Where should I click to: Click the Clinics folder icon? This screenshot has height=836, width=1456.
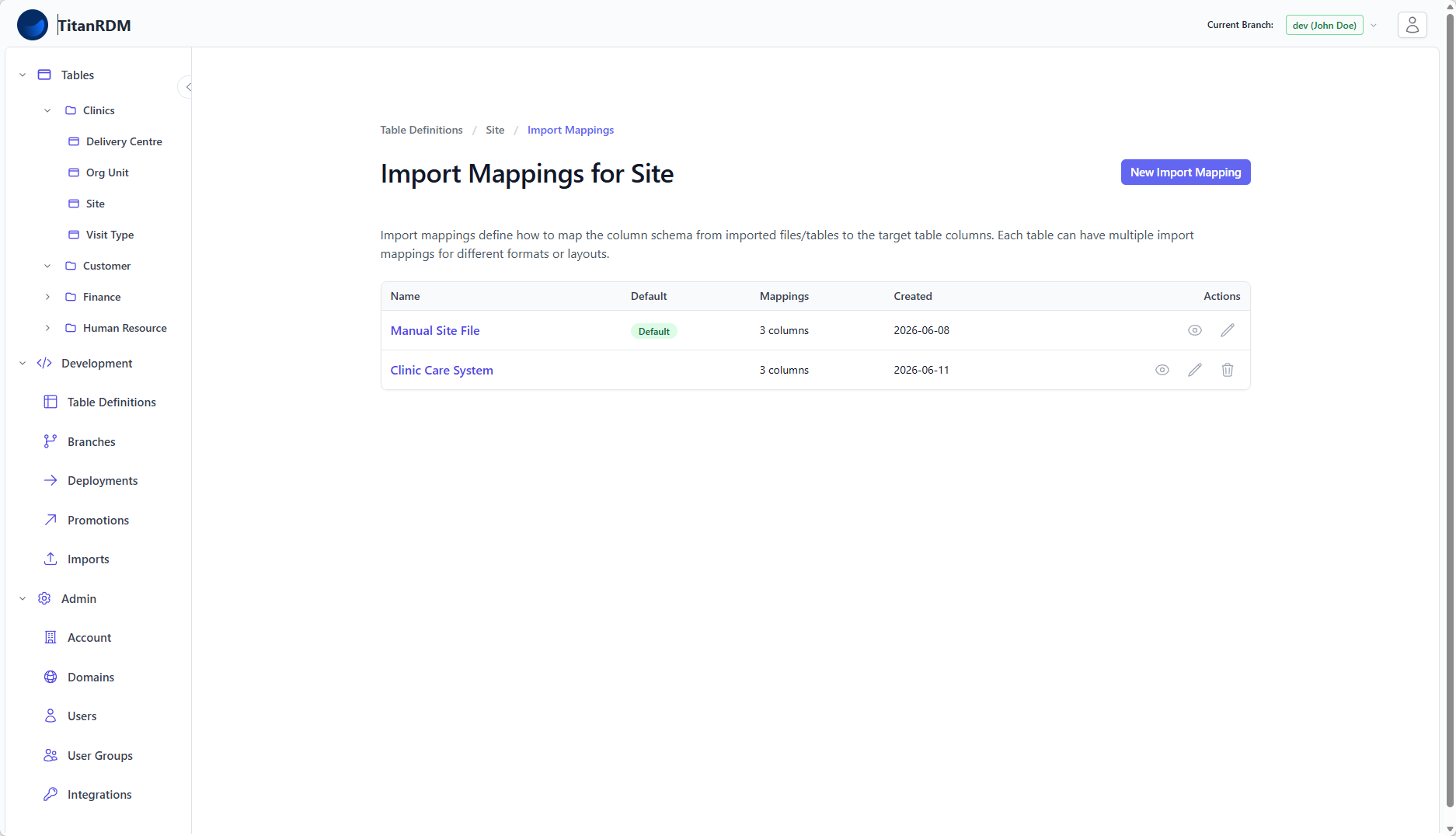pyautogui.click(x=71, y=110)
